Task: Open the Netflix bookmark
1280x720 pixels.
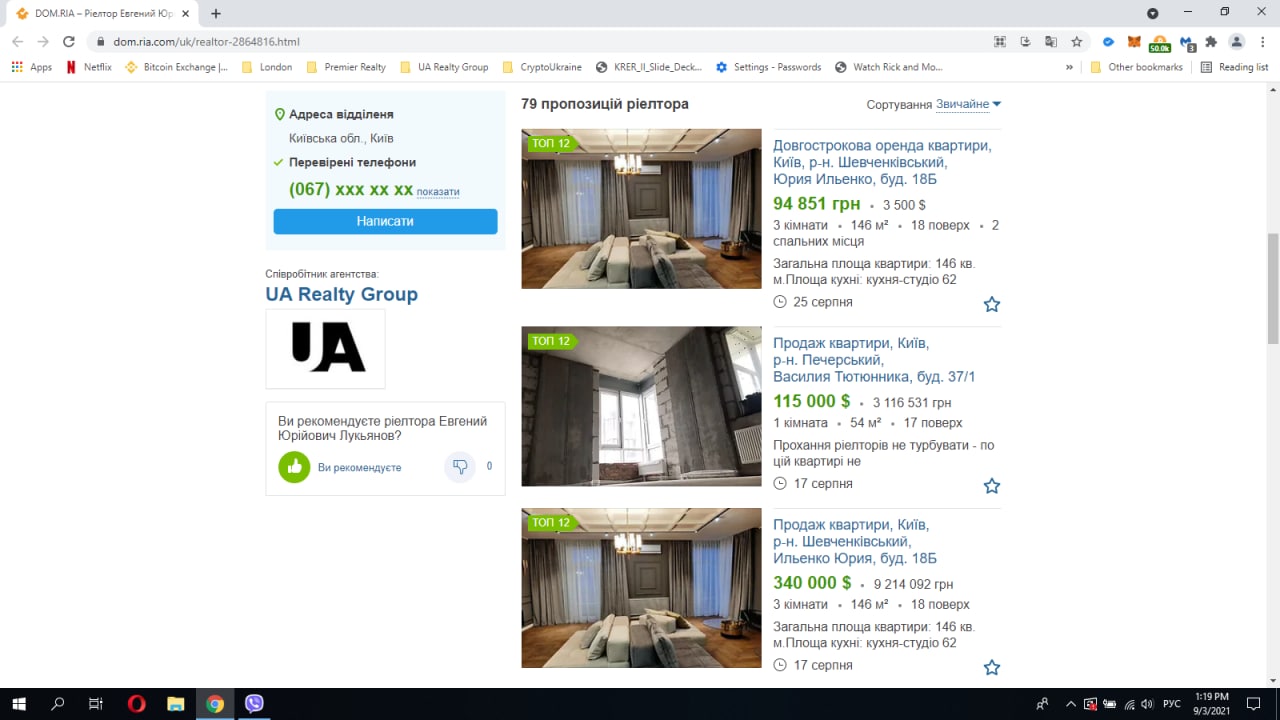Action: point(88,67)
